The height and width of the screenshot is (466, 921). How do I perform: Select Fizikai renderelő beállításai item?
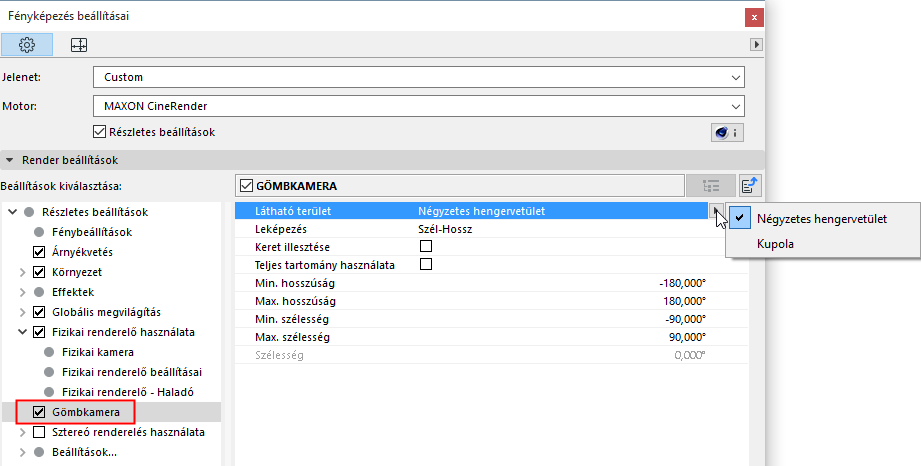click(132, 372)
